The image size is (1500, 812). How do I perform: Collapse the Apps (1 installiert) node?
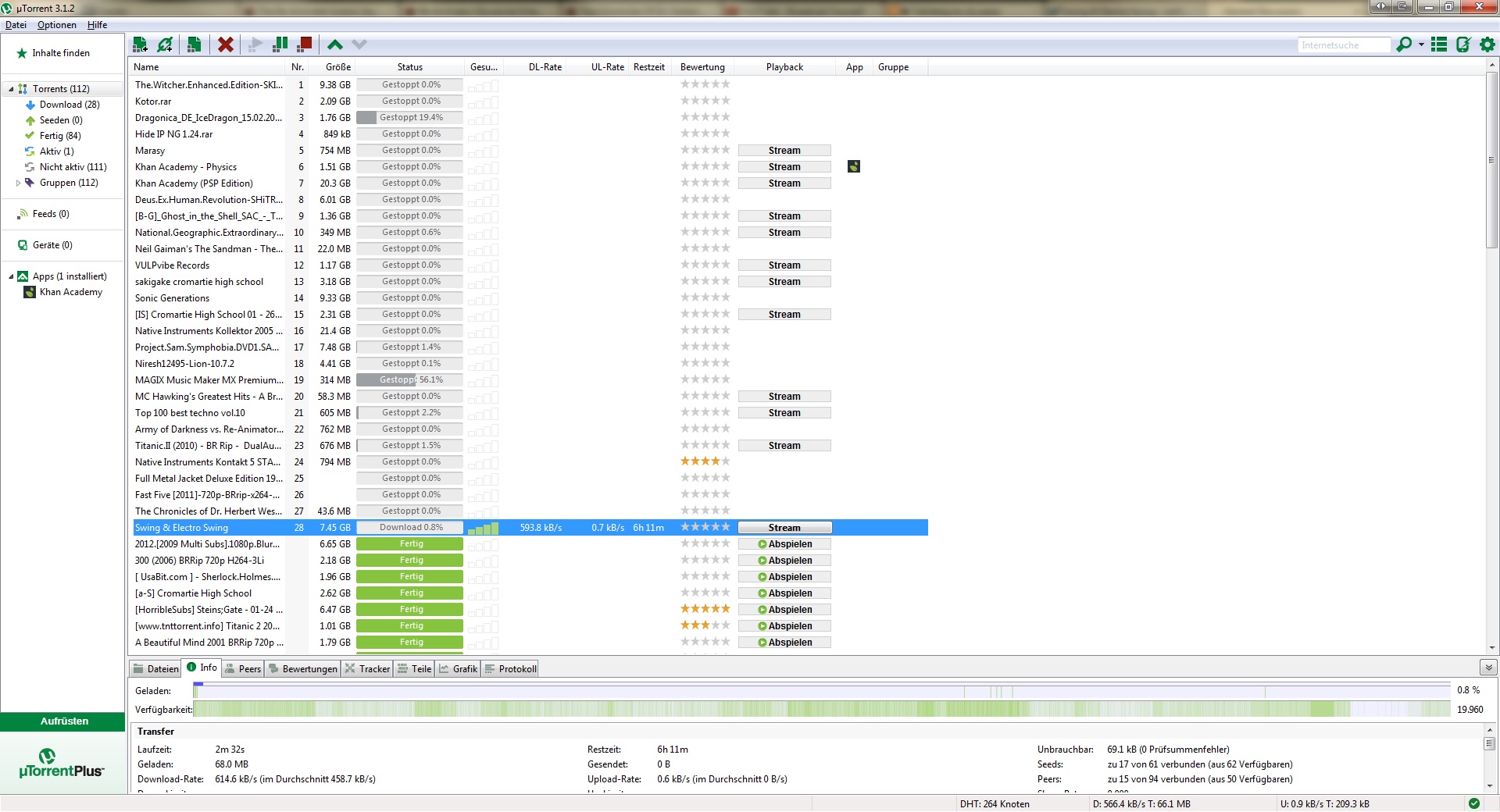click(11, 276)
